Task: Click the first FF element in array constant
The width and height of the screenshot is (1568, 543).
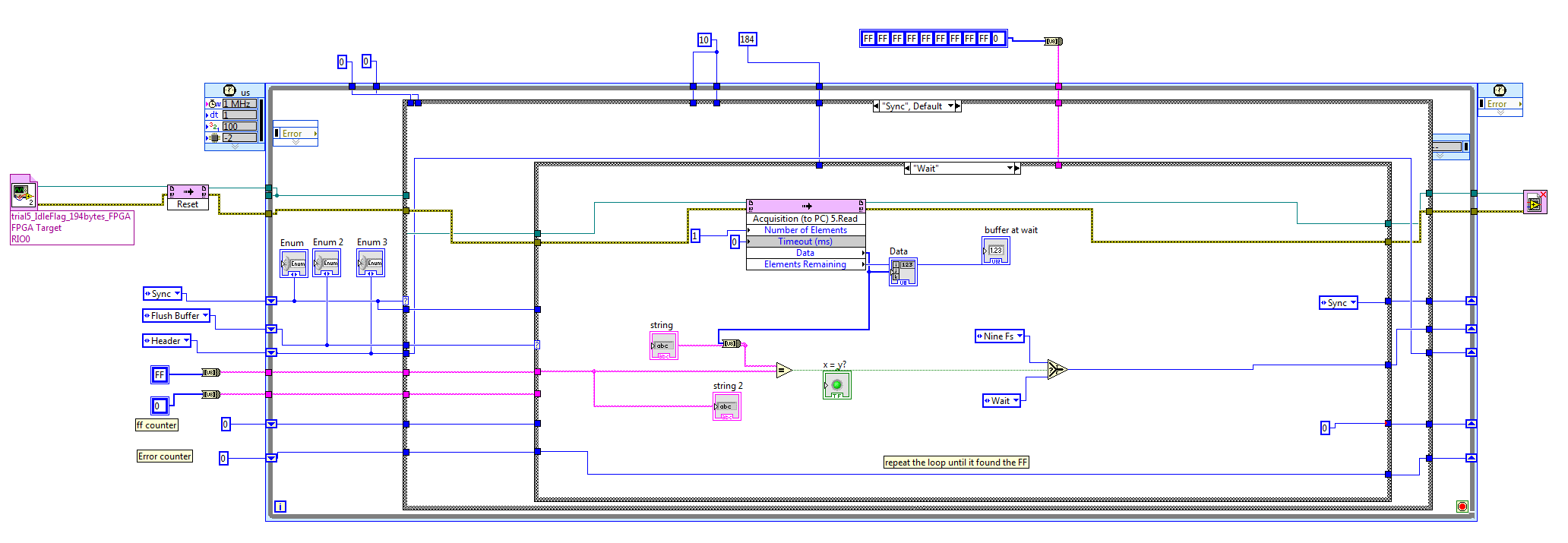Action: (868, 39)
